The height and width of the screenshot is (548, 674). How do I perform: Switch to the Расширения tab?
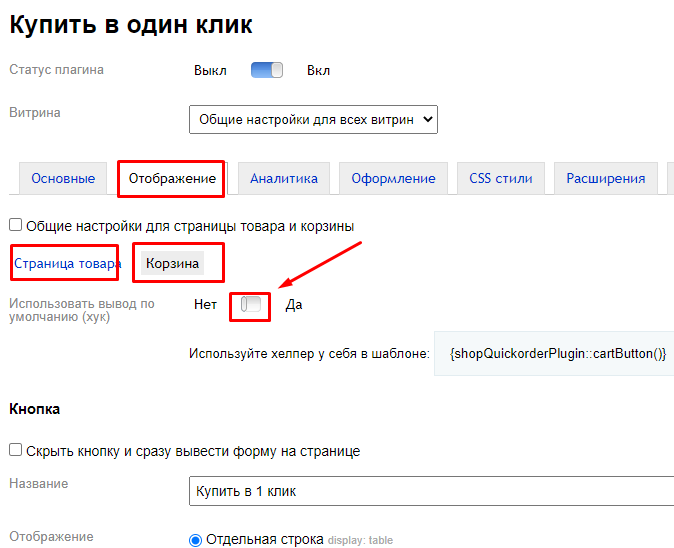click(605, 179)
